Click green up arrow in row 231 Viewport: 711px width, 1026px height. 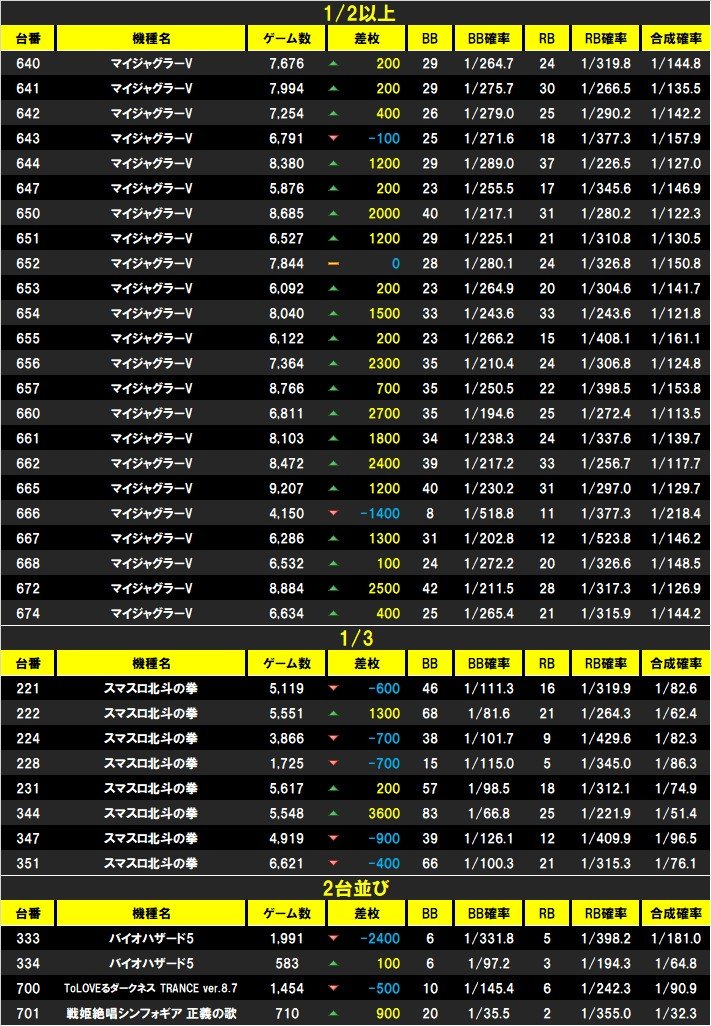tap(334, 788)
